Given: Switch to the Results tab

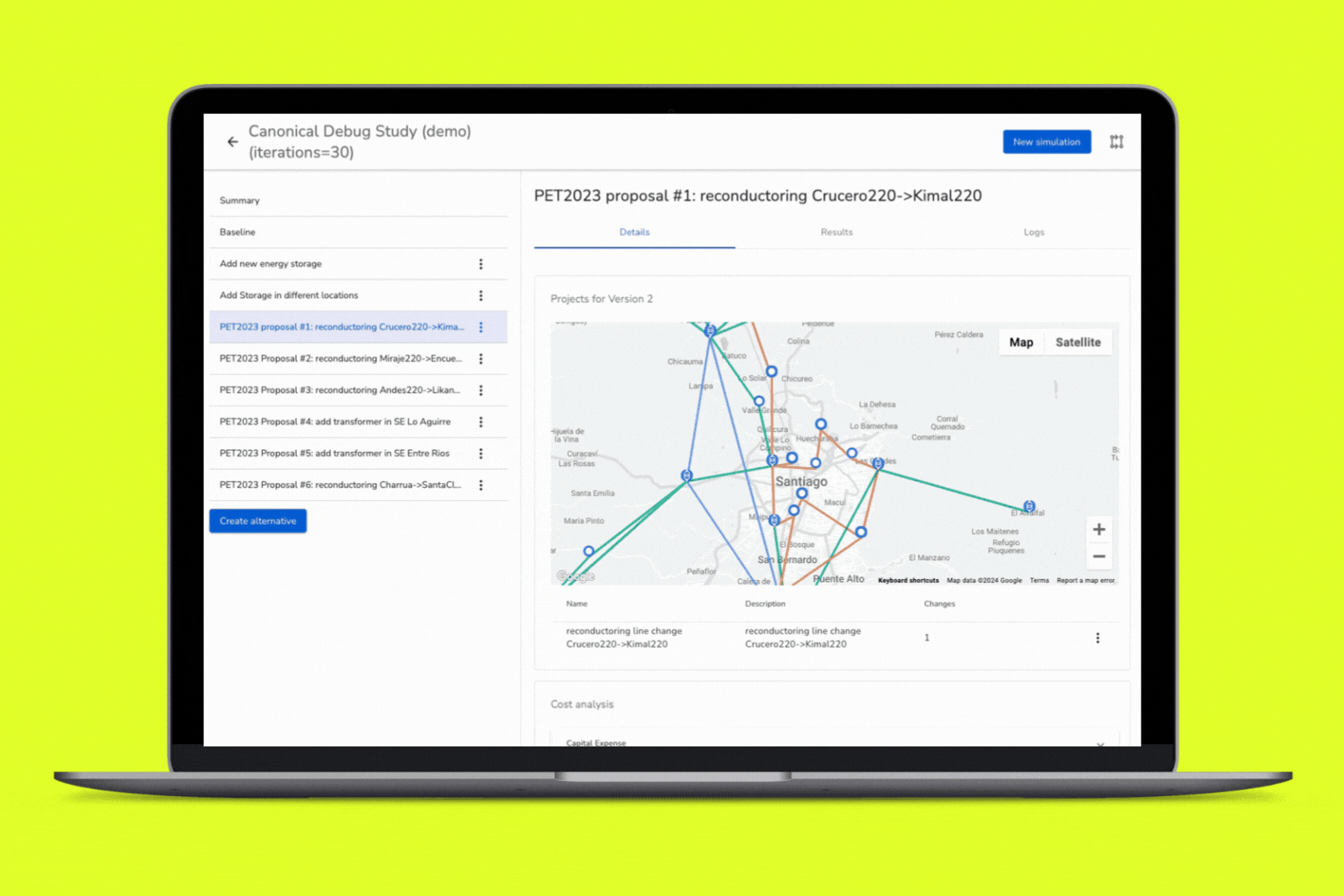Looking at the screenshot, I should point(836,232).
